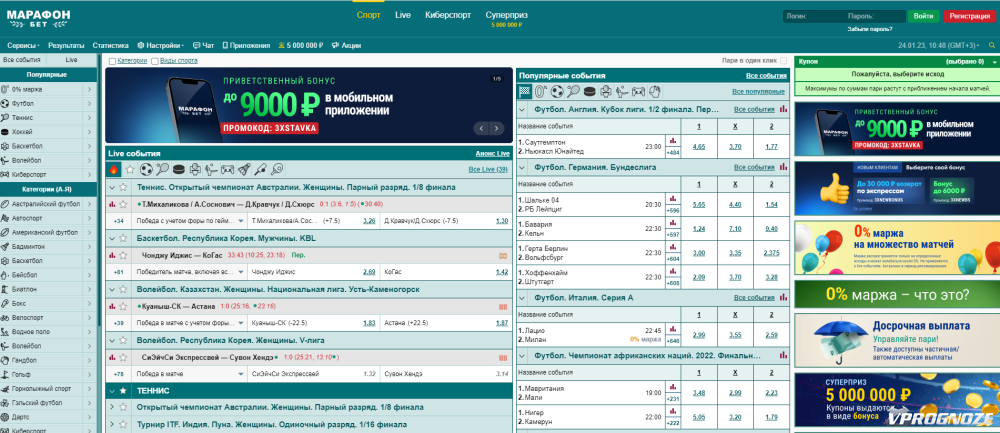Viewport: 1000px width, 433px height.
Task: Open the Настройки dropdown menu
Action: click(x=161, y=46)
